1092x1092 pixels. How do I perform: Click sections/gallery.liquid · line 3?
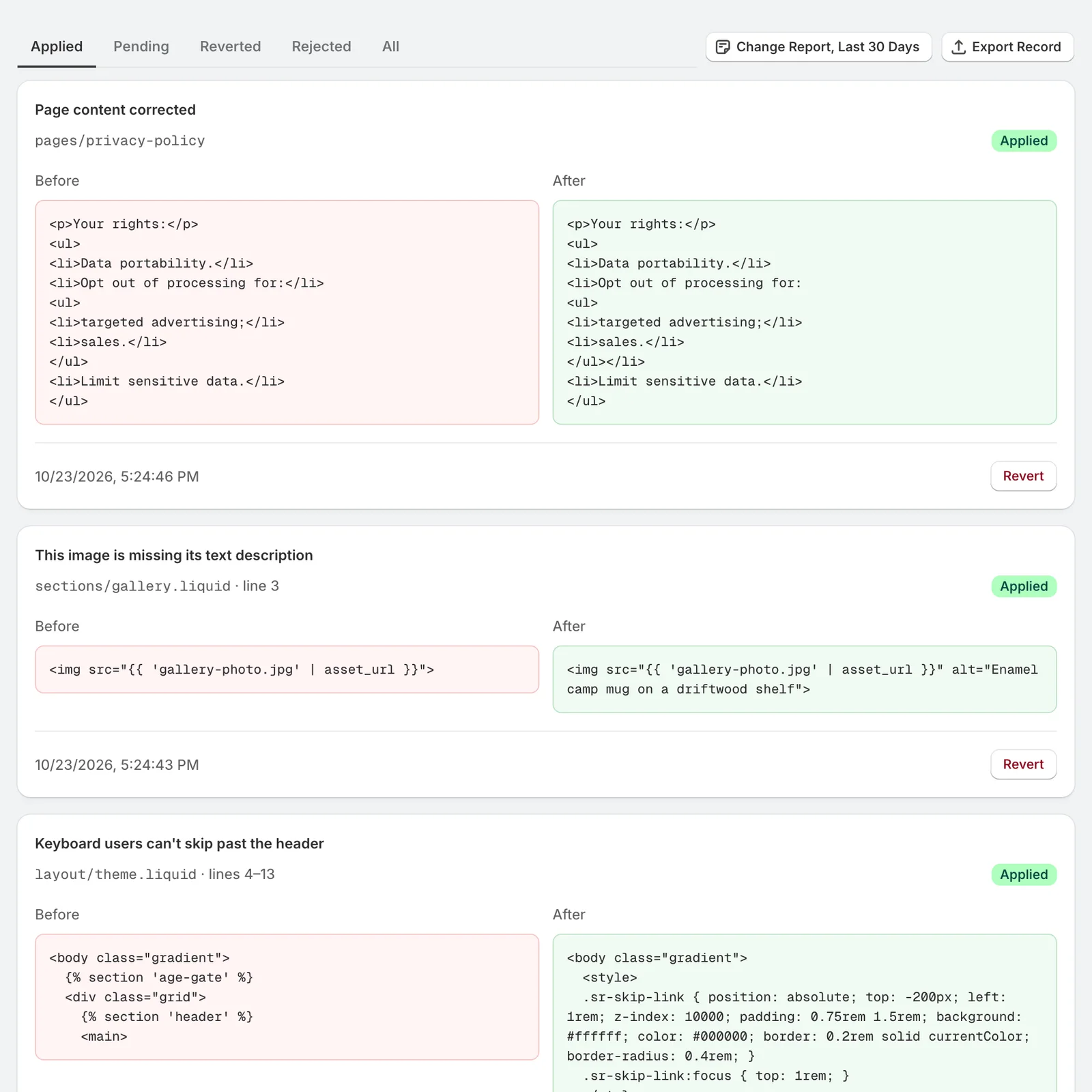pyautogui.click(x=157, y=586)
